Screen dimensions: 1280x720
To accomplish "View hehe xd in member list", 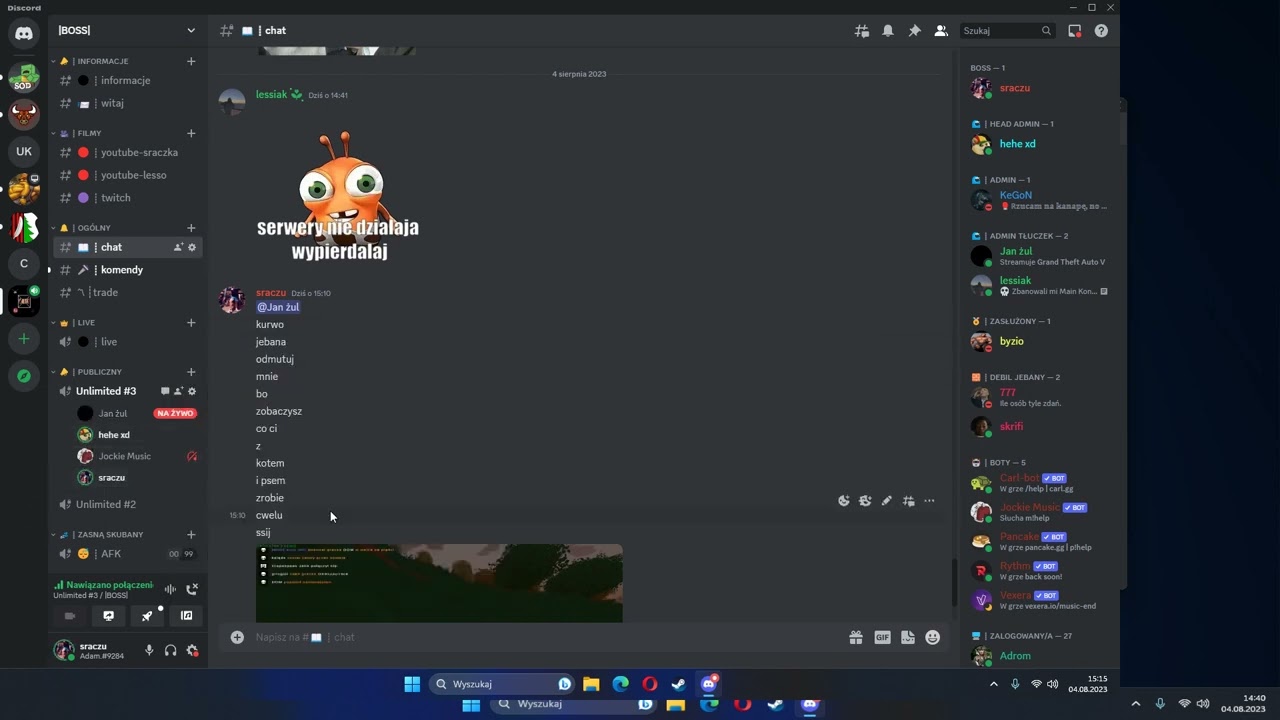I will (1041, 144).
